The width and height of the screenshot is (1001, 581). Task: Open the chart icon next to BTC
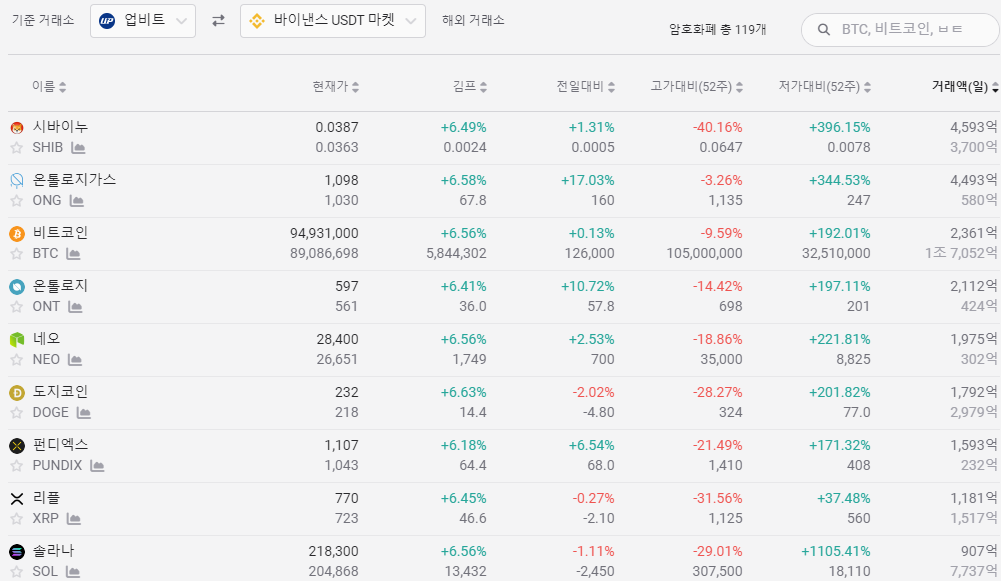point(74,254)
